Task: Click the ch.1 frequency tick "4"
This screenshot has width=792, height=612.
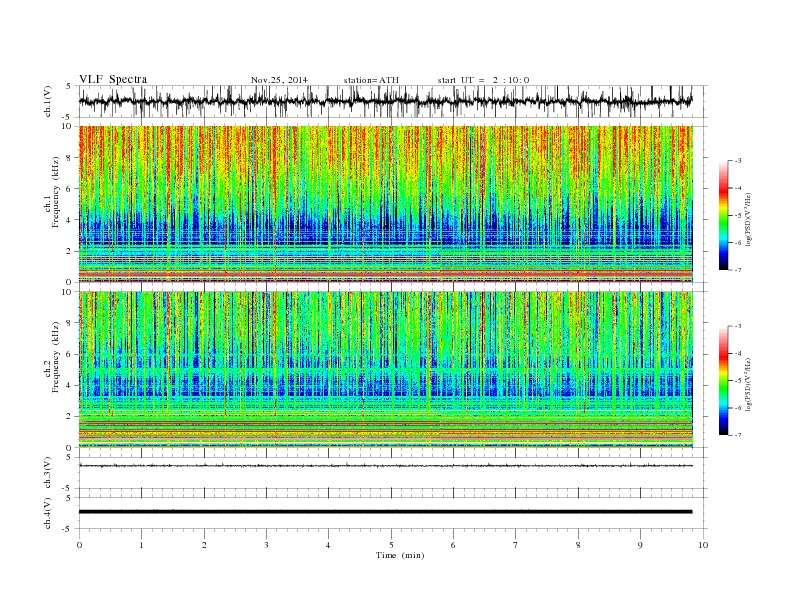Action: point(70,220)
